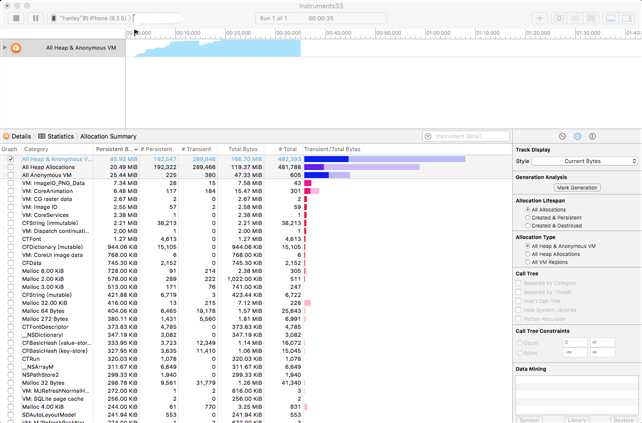Stop the recording with the stop button
Image resolution: width=642 pixels, height=423 pixels.
[16, 18]
